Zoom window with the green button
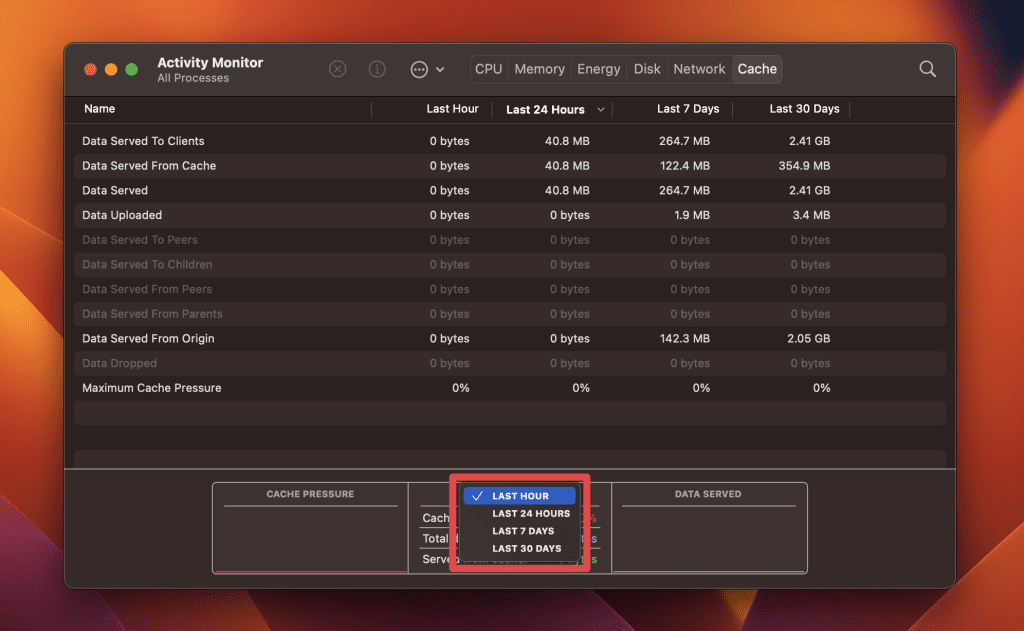Screen dimensions: 1024x631 click(x=131, y=69)
